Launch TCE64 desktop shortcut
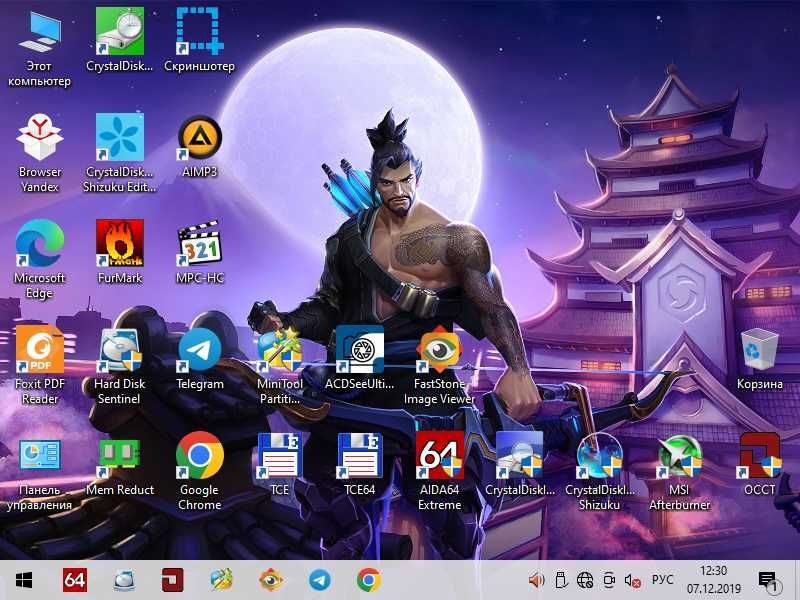The width and height of the screenshot is (800, 600). [x=360, y=463]
